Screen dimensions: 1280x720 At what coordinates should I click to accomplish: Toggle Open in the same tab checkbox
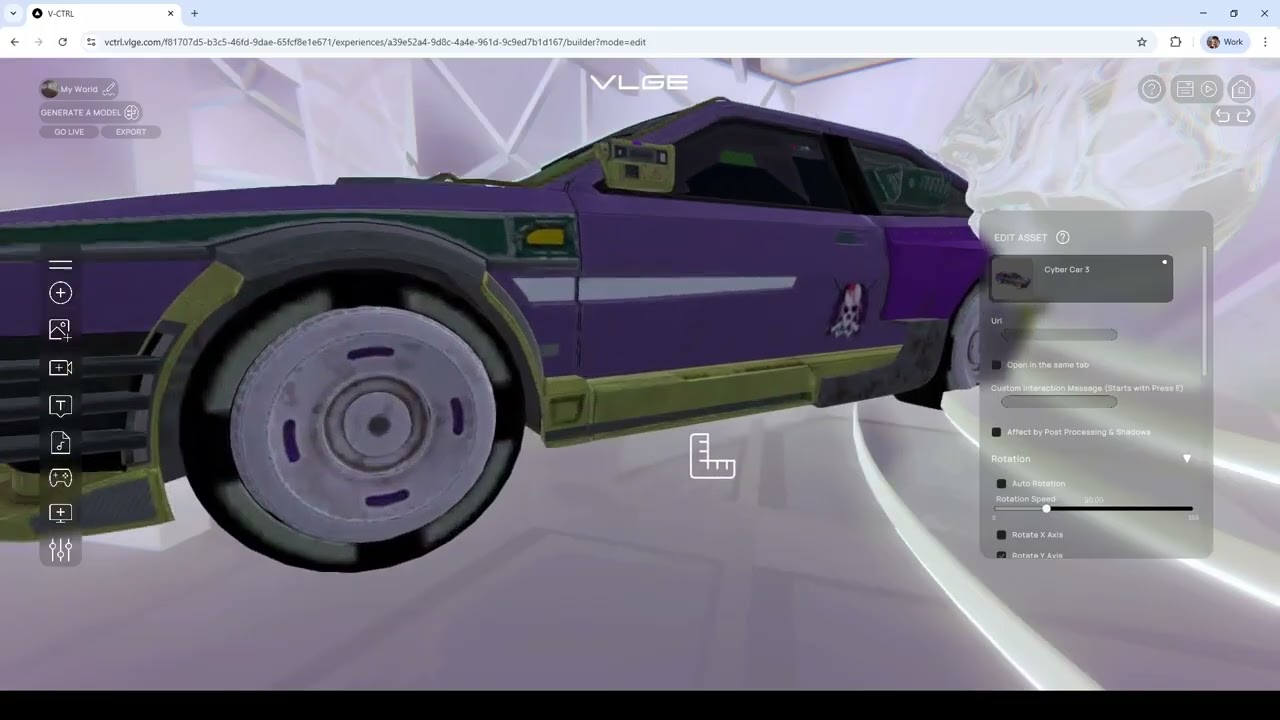pos(996,365)
